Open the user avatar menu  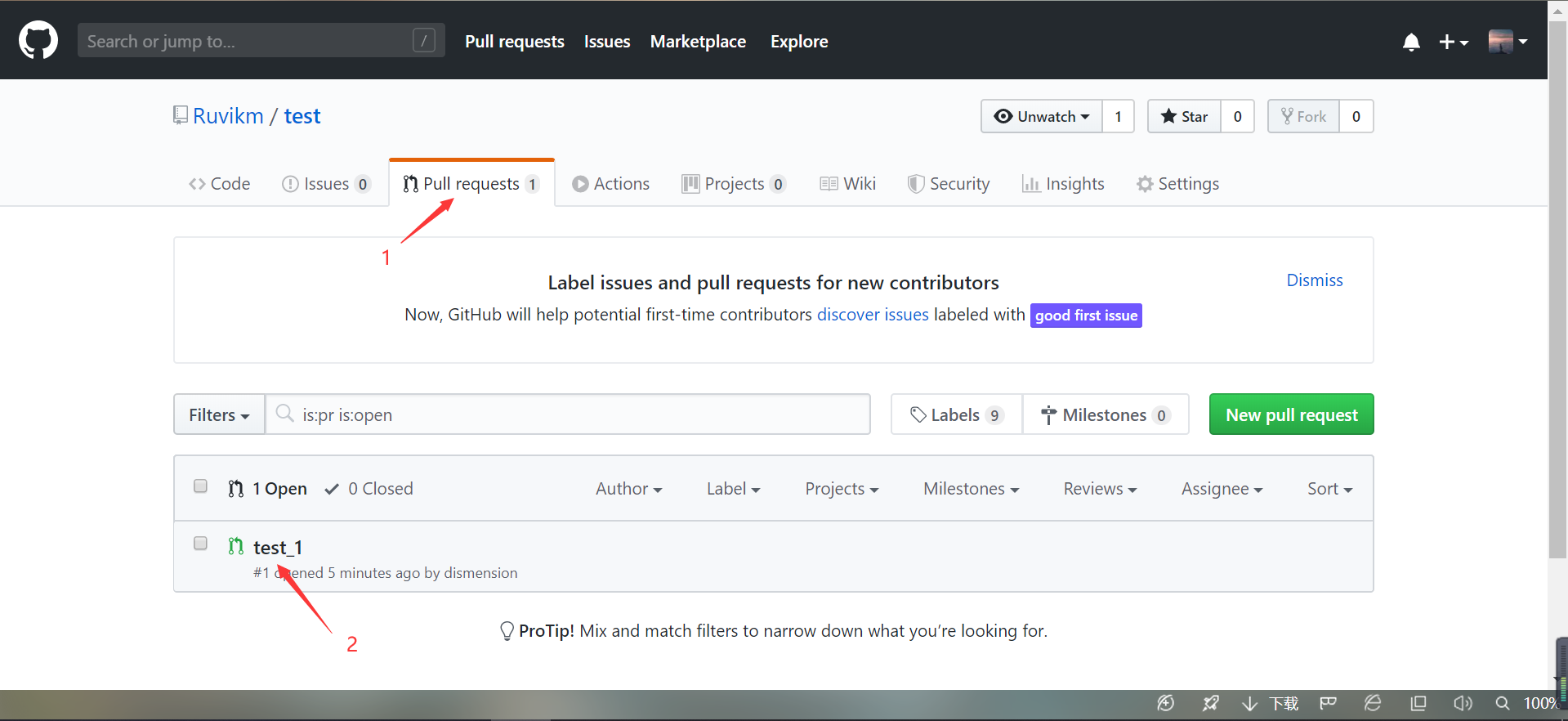1508,41
